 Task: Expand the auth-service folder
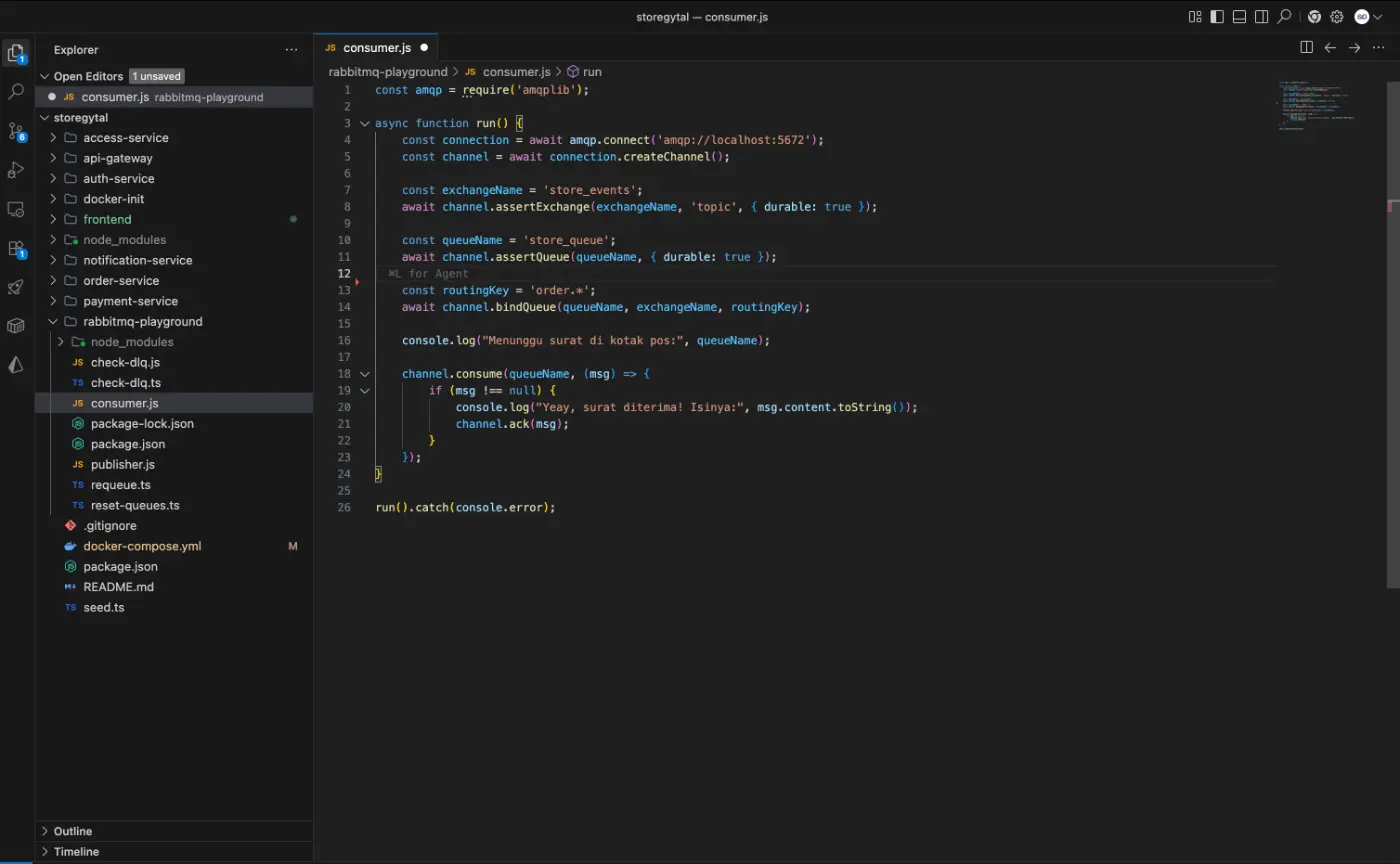(53, 179)
